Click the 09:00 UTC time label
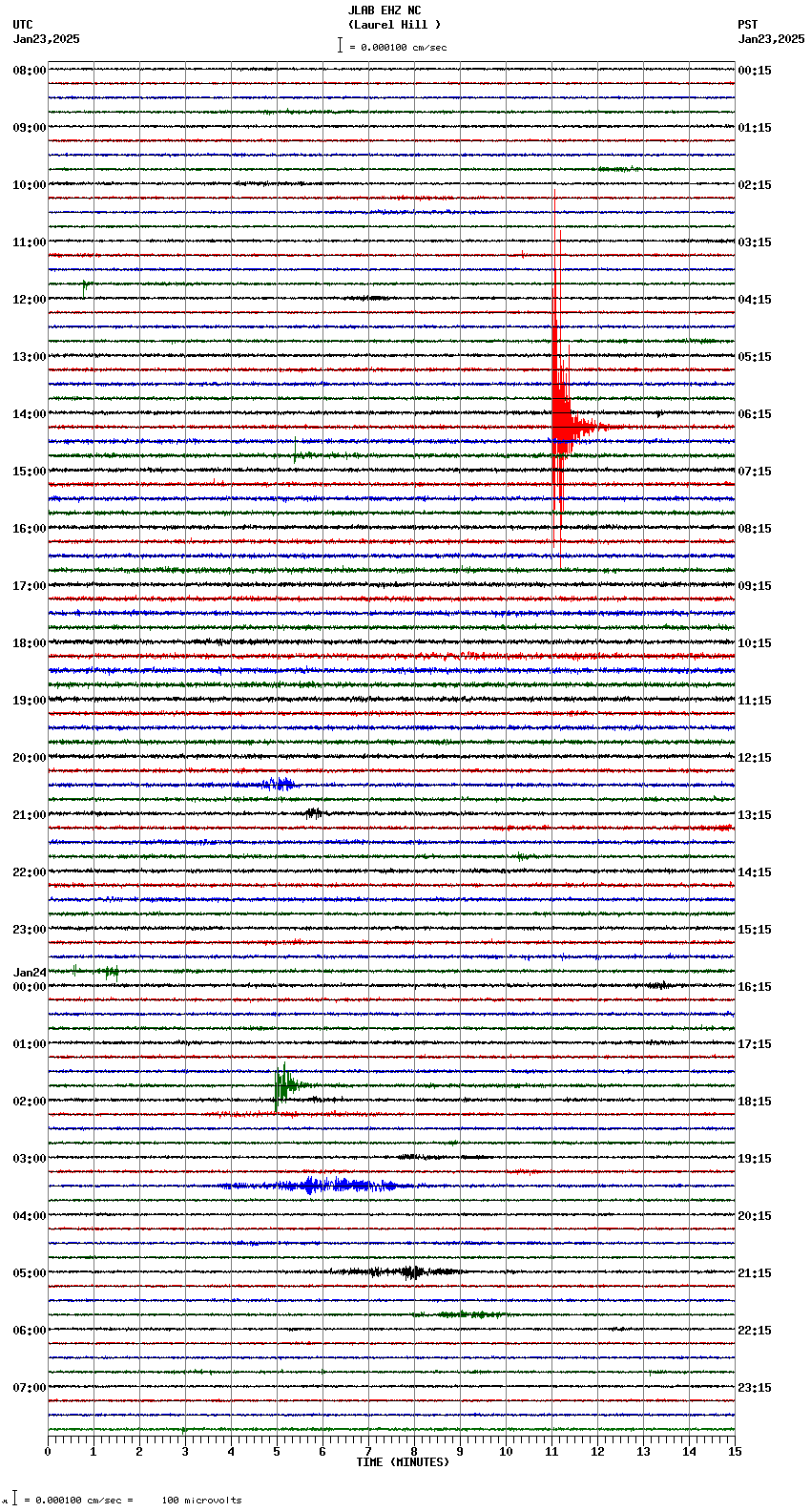 coord(30,128)
